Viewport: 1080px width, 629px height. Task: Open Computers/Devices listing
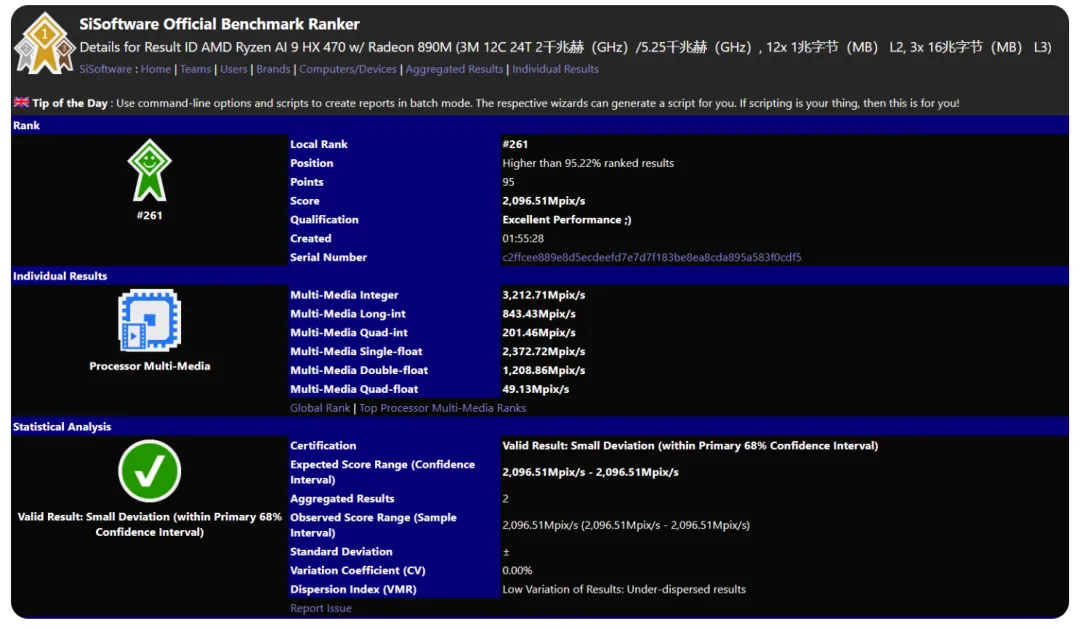(x=348, y=69)
